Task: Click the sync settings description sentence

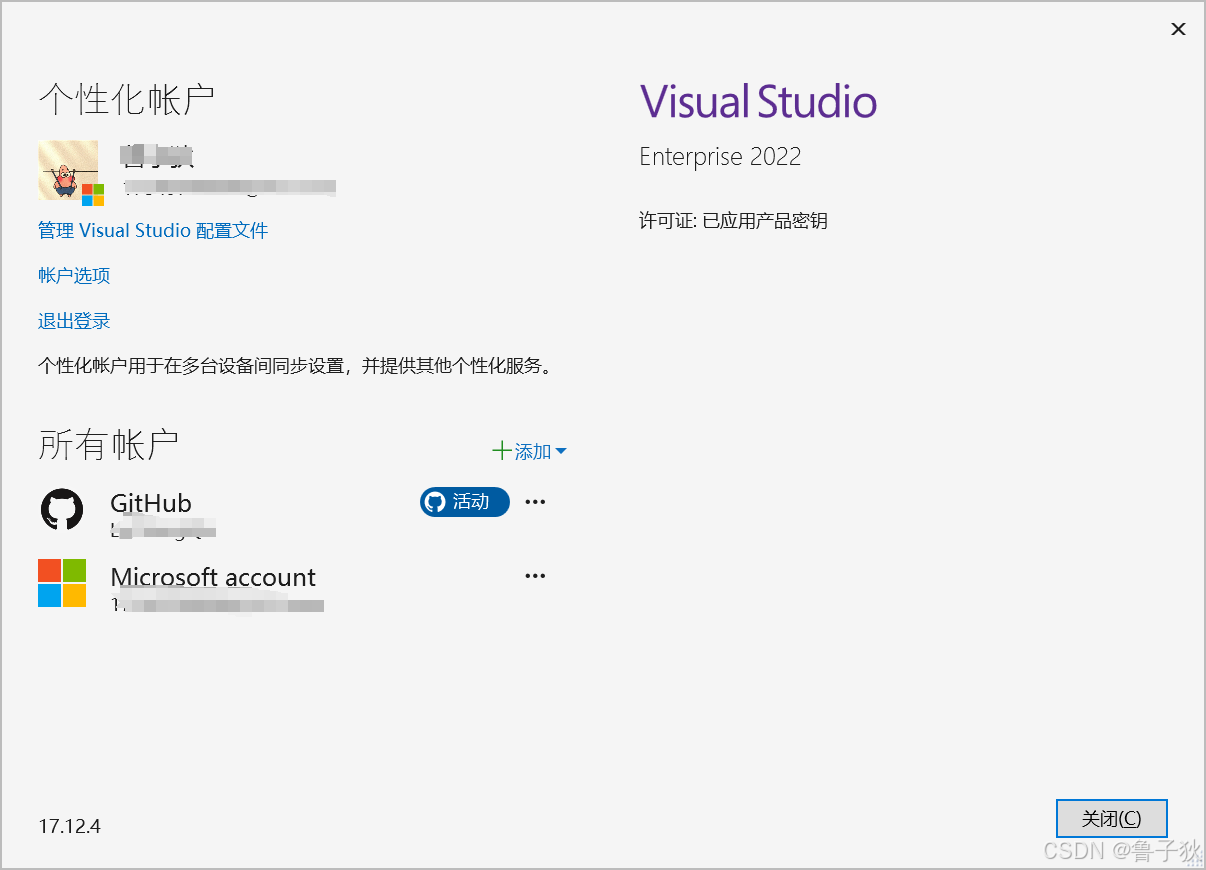Action: (x=296, y=366)
